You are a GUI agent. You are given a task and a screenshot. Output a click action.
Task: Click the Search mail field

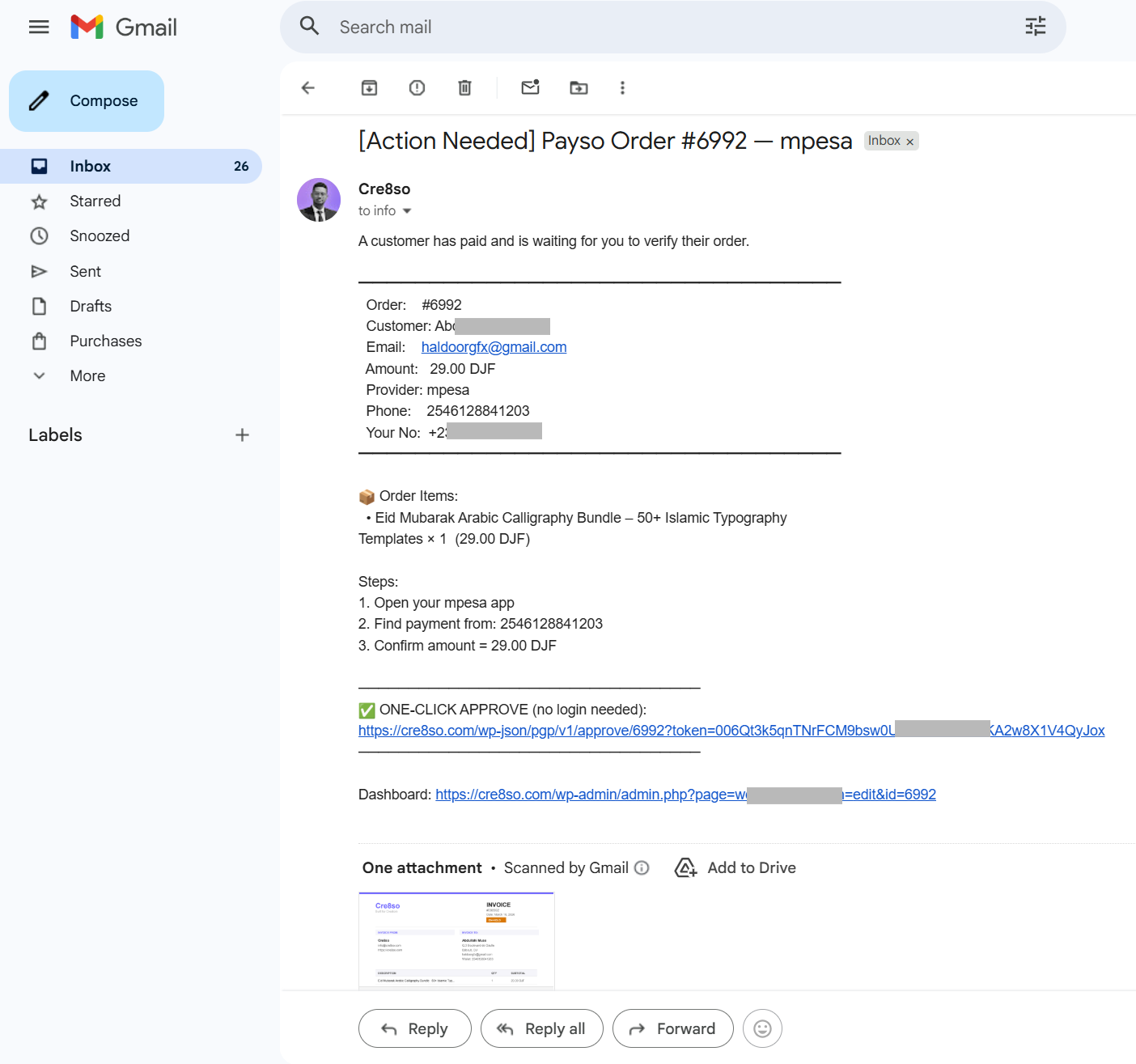672,27
